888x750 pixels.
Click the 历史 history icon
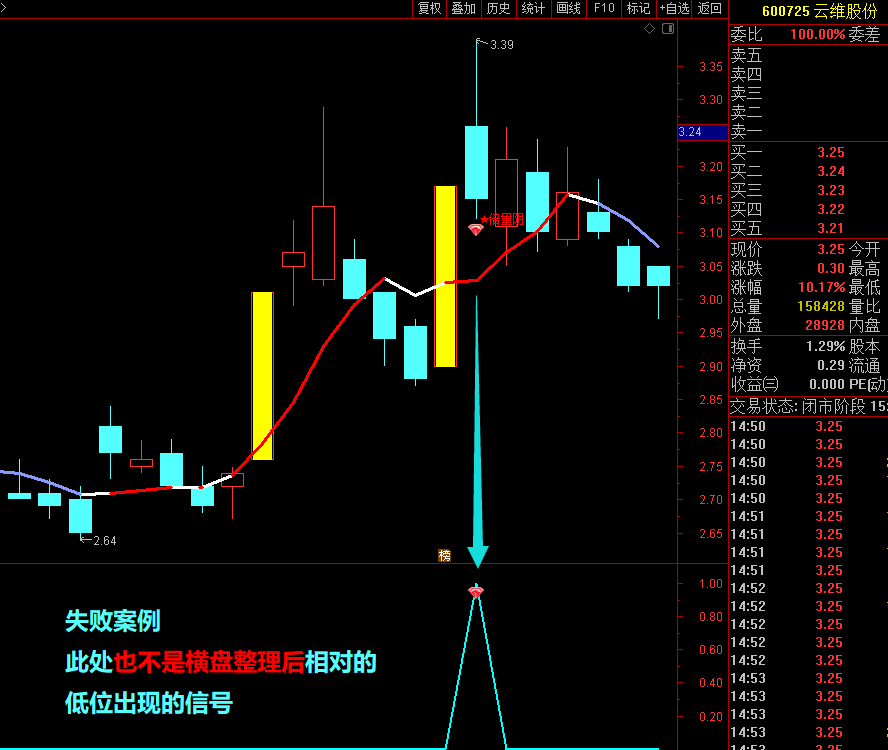(x=499, y=9)
